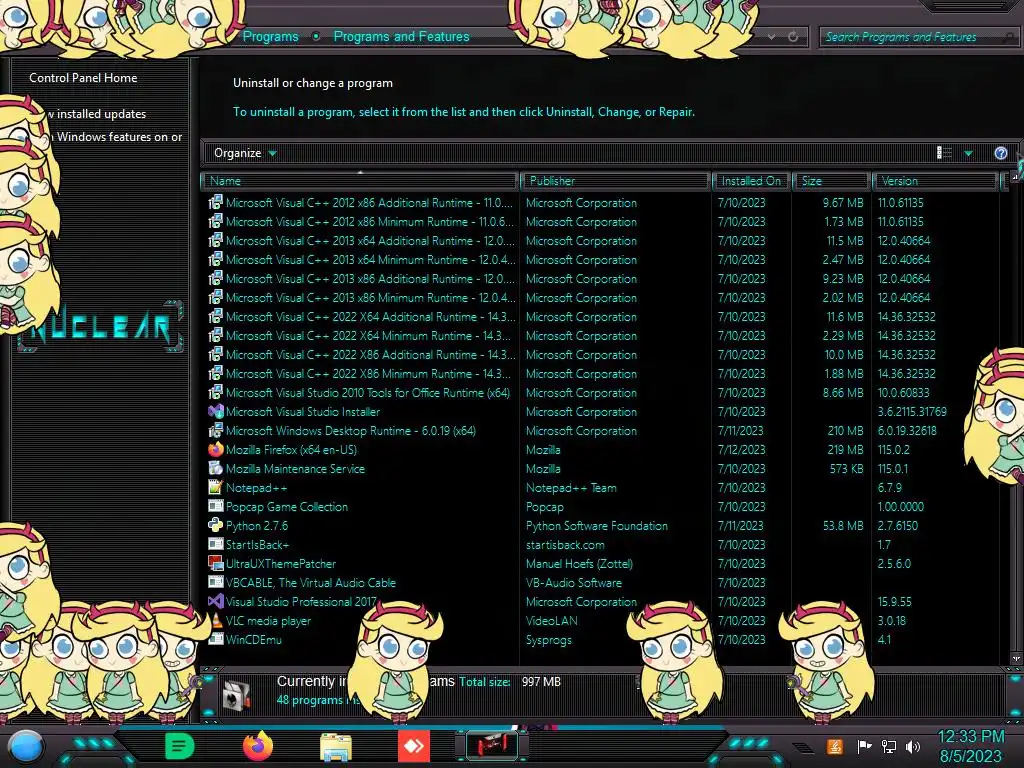Click the 573 KB size cell
1024x768 pixels.
[x=846, y=468]
